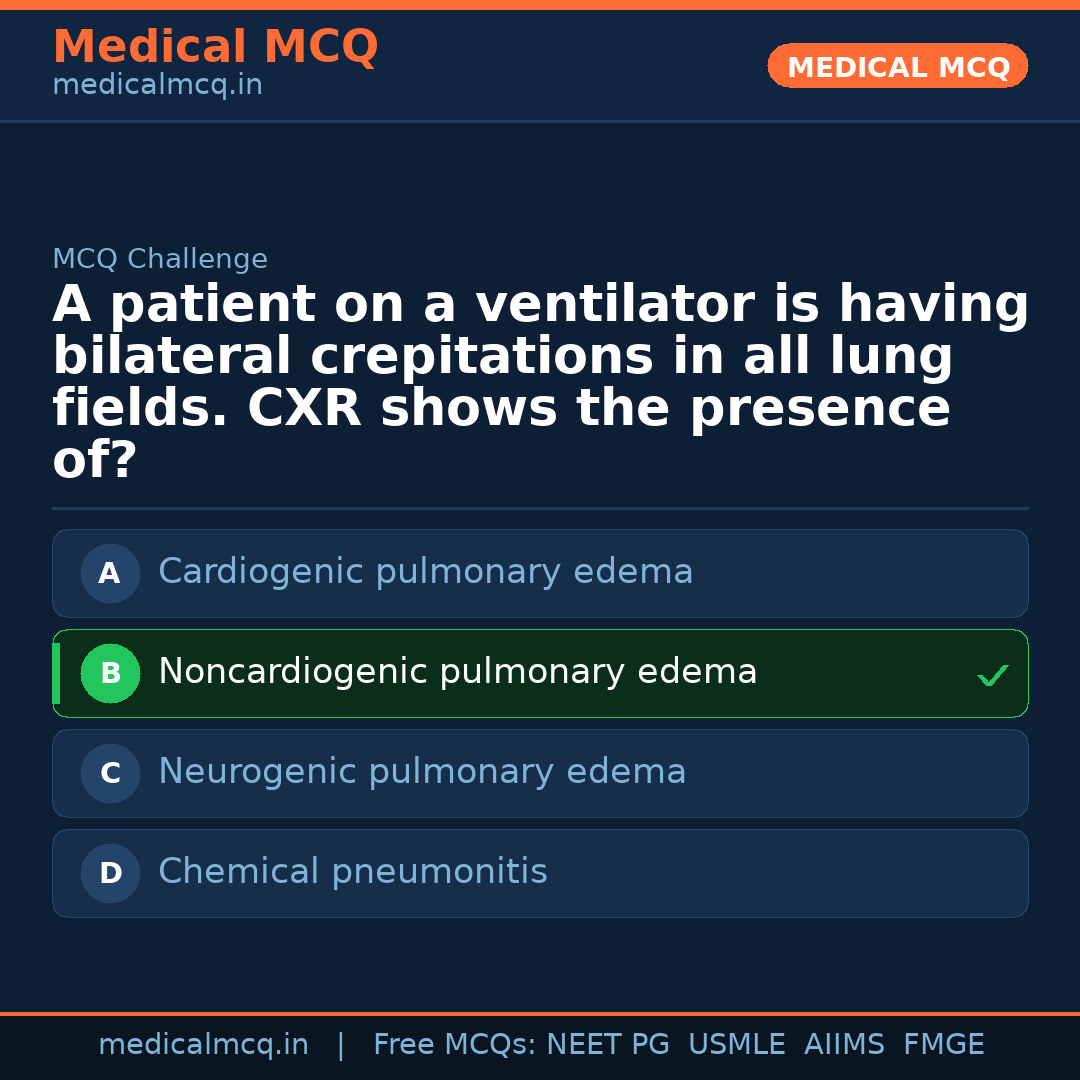Click the Free MCQs footer label
1080x1080 pixels.
(x=454, y=1045)
